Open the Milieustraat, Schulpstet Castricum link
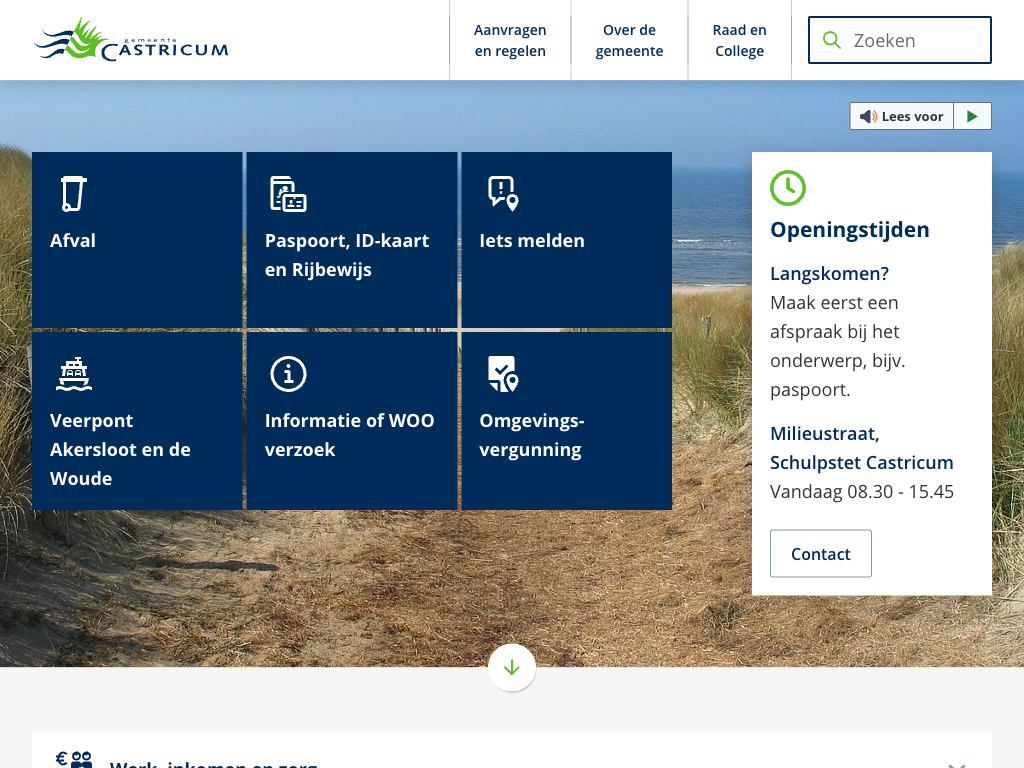 (x=861, y=448)
